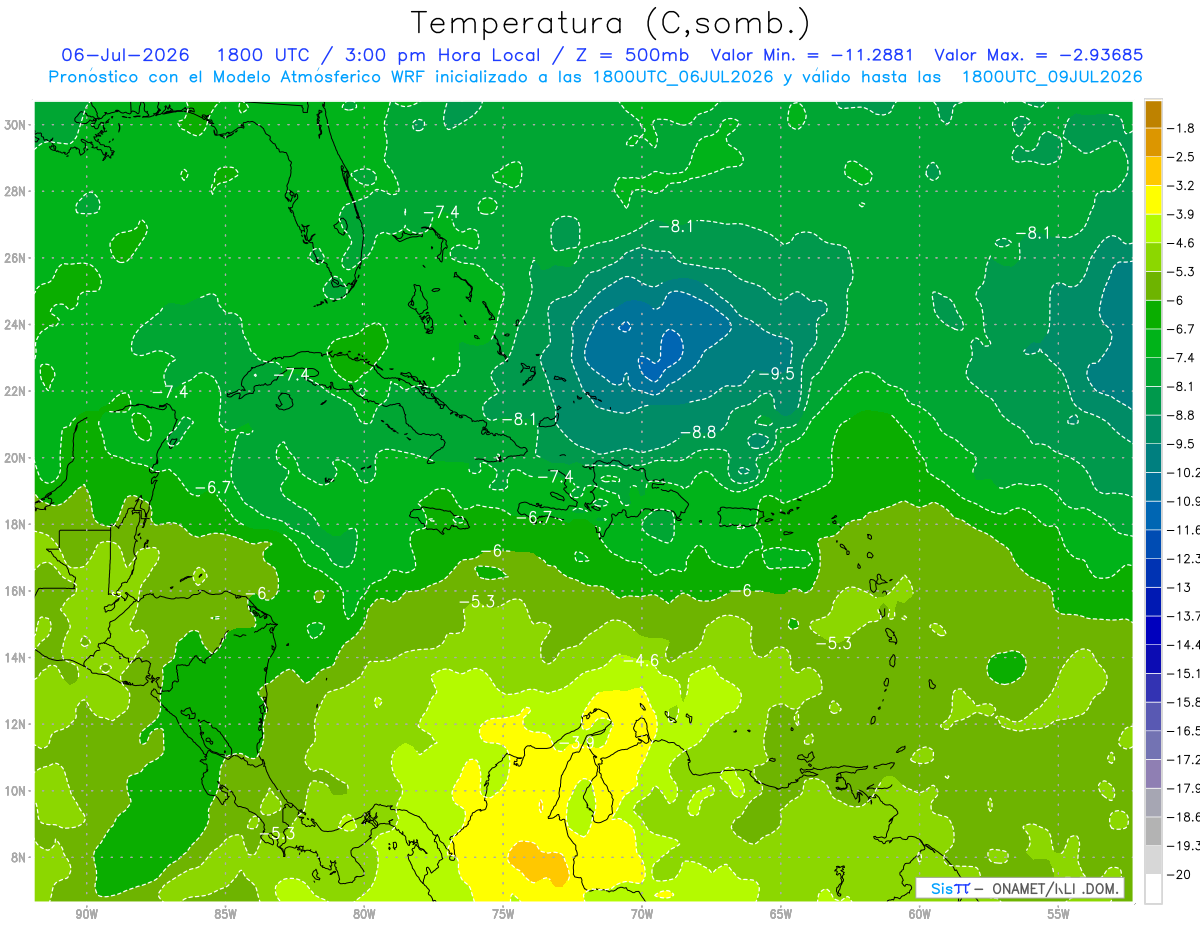Click the -3.2 colorbar scale label
This screenshot has height=927, width=1200.
point(1181,186)
